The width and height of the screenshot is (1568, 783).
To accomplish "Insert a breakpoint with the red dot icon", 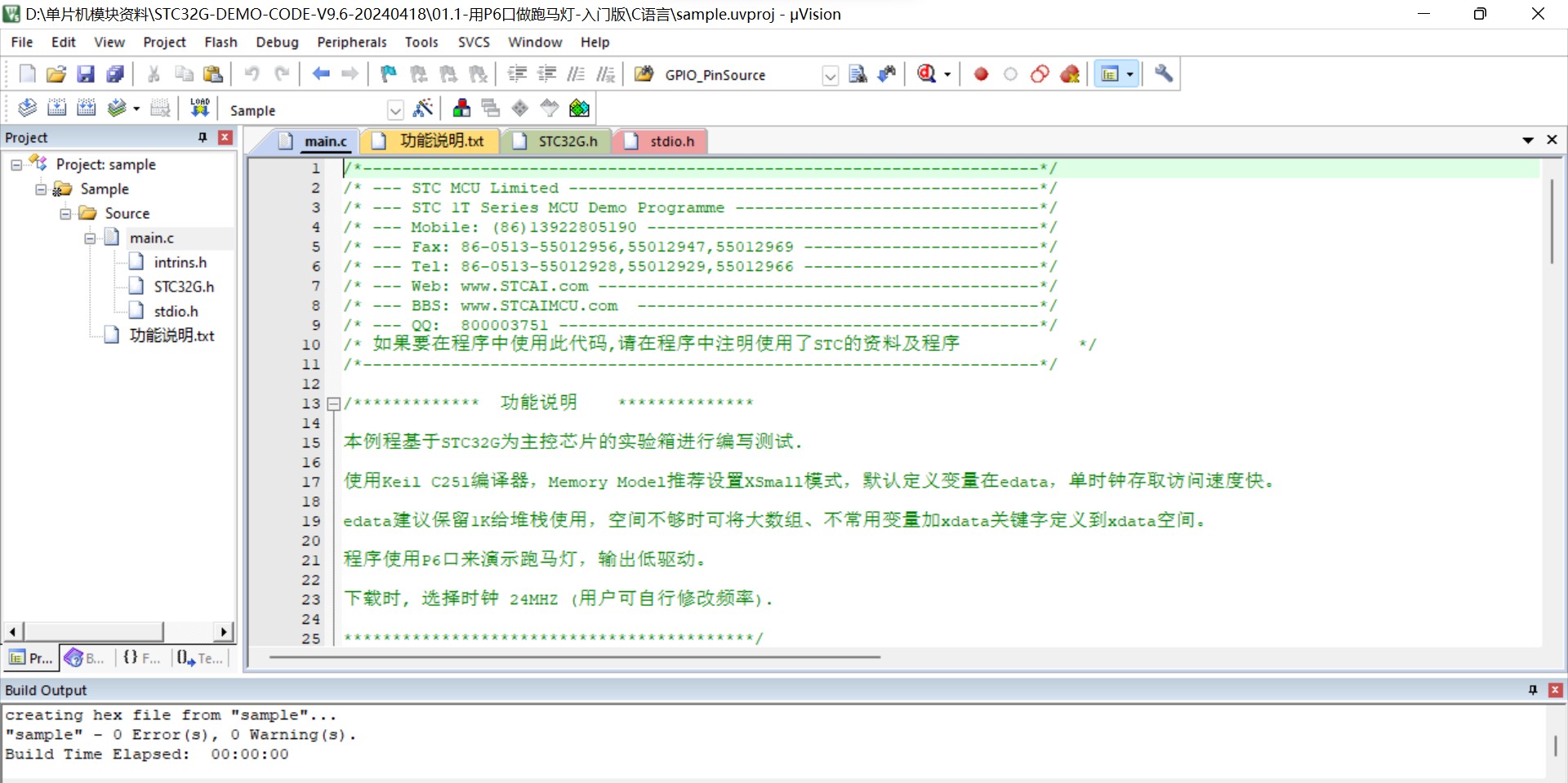I will pyautogui.click(x=981, y=74).
